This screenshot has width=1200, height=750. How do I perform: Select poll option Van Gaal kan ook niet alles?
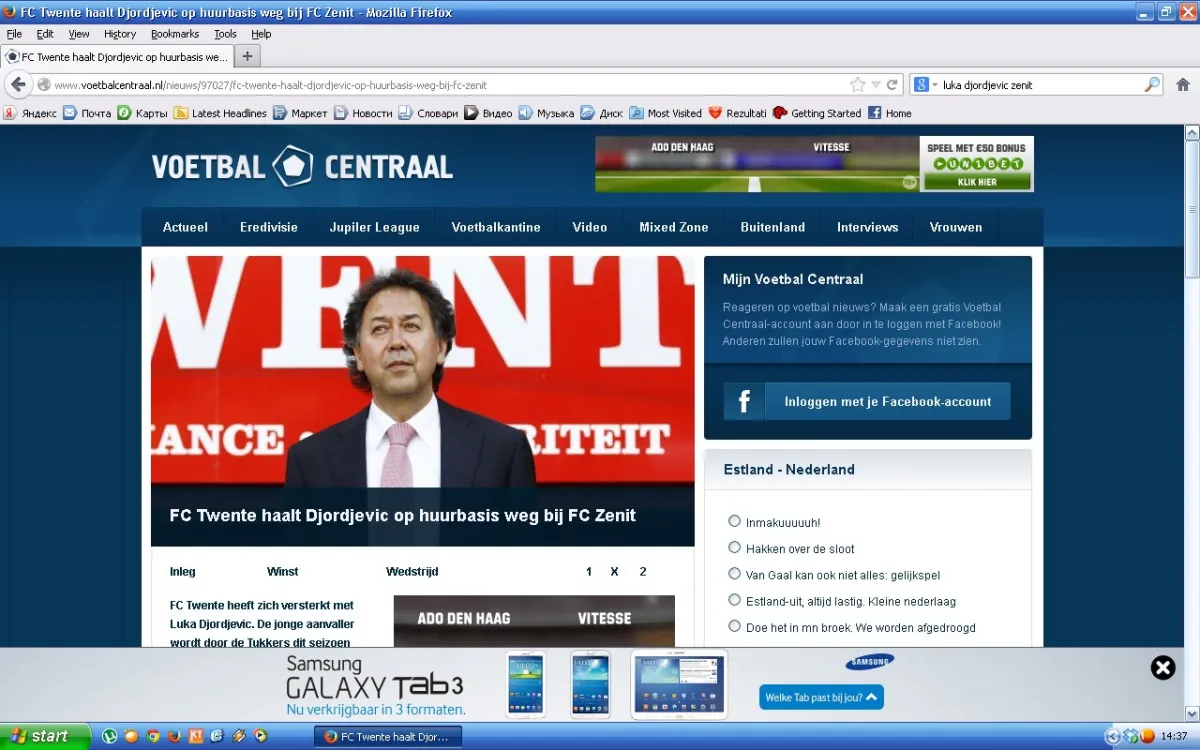pyautogui.click(x=734, y=573)
